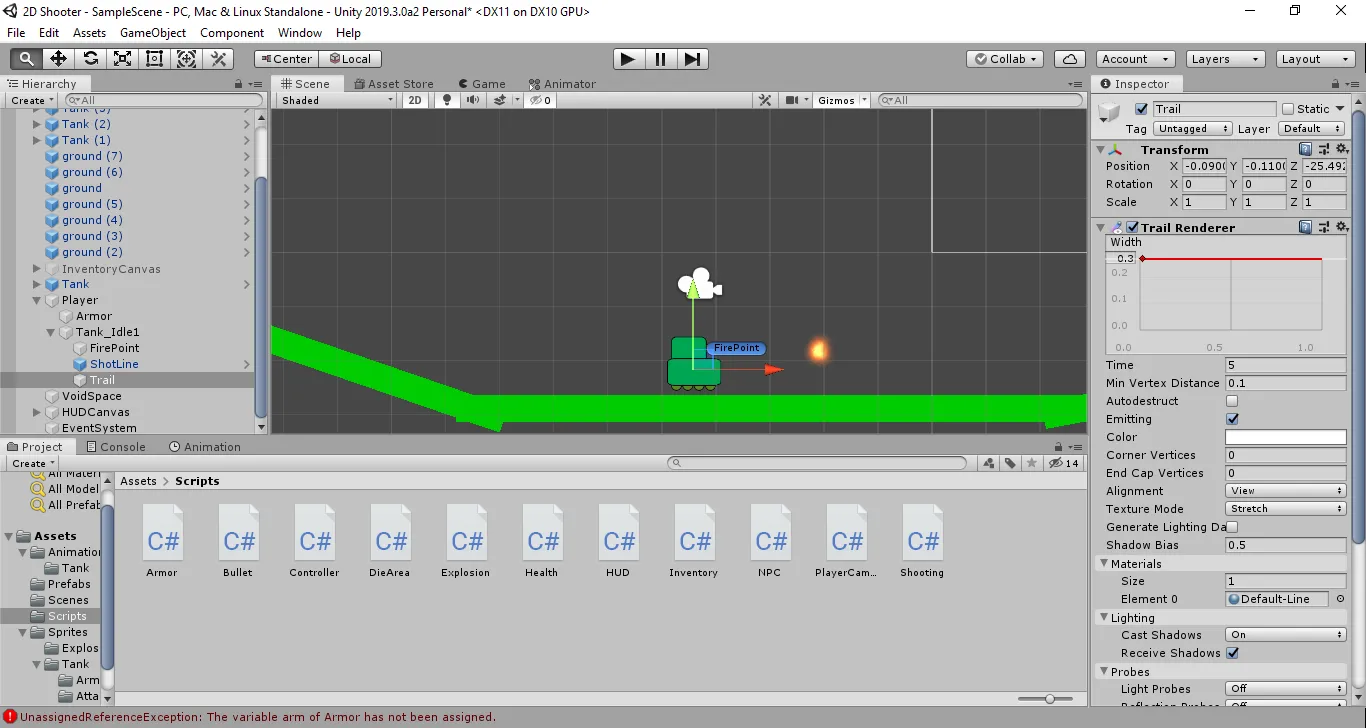Toggle the 2D view button
Screen dimensions: 1366x728
coord(415,100)
